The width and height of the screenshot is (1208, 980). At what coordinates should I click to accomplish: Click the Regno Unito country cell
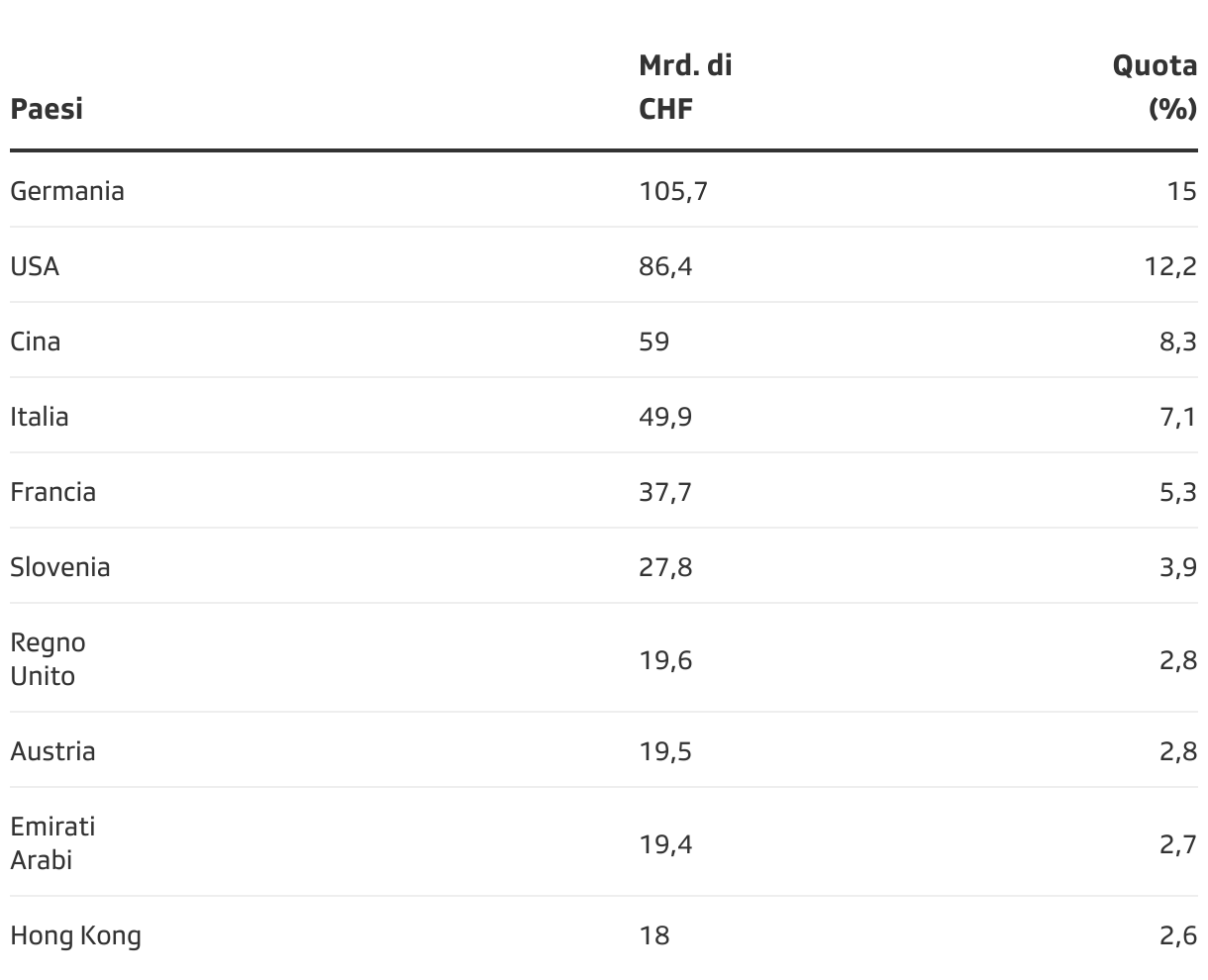point(49,658)
